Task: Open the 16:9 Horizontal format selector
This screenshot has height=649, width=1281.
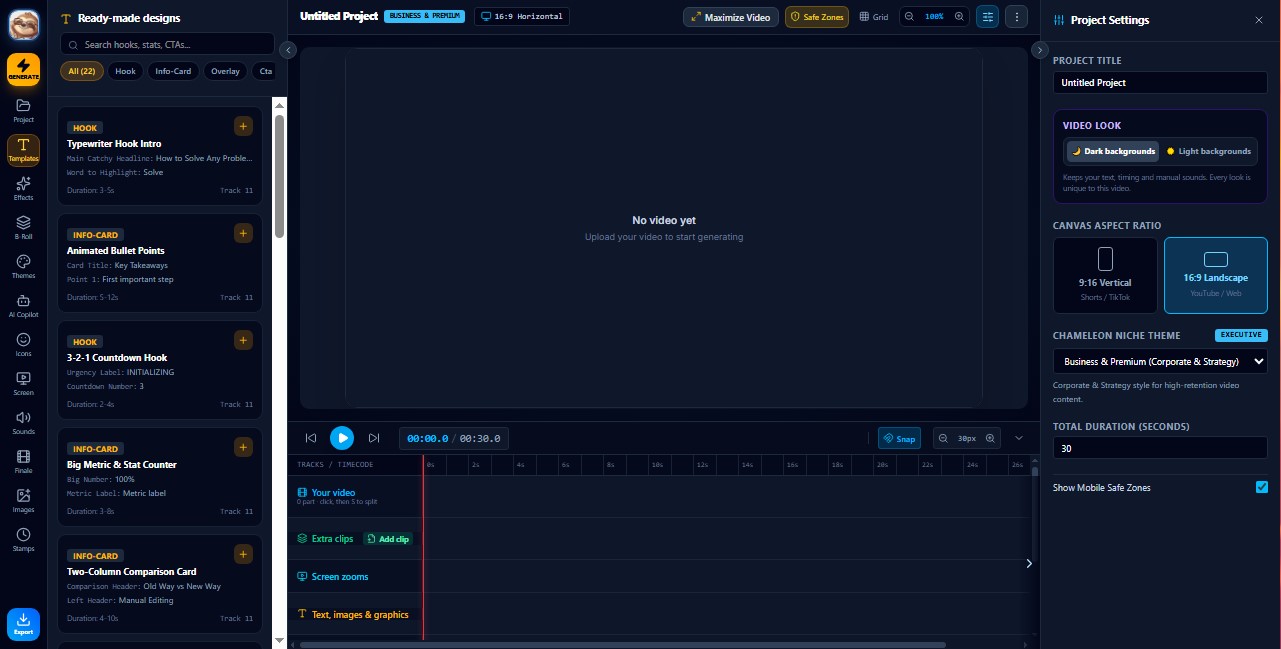Action: [522, 17]
